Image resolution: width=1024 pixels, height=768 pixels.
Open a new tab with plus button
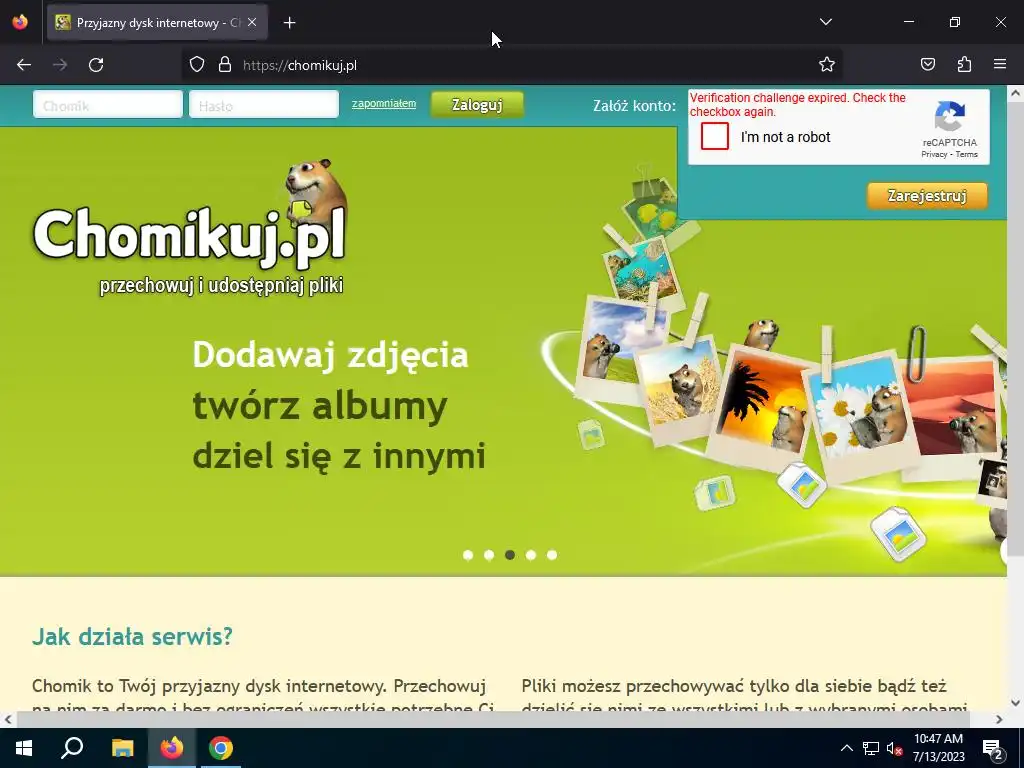(x=289, y=23)
